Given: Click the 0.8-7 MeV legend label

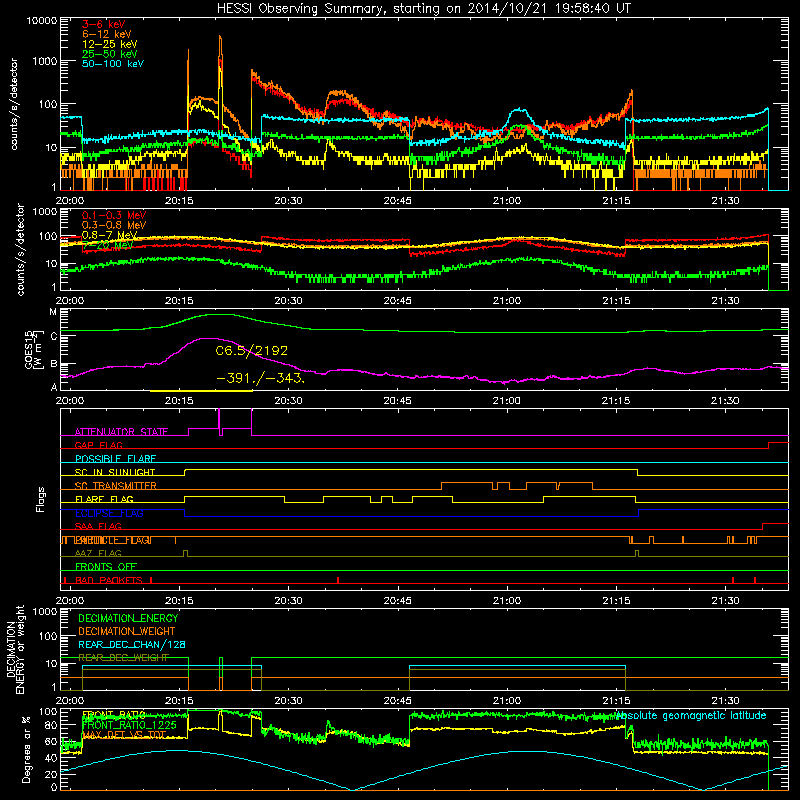Looking at the screenshot, I should (110, 235).
